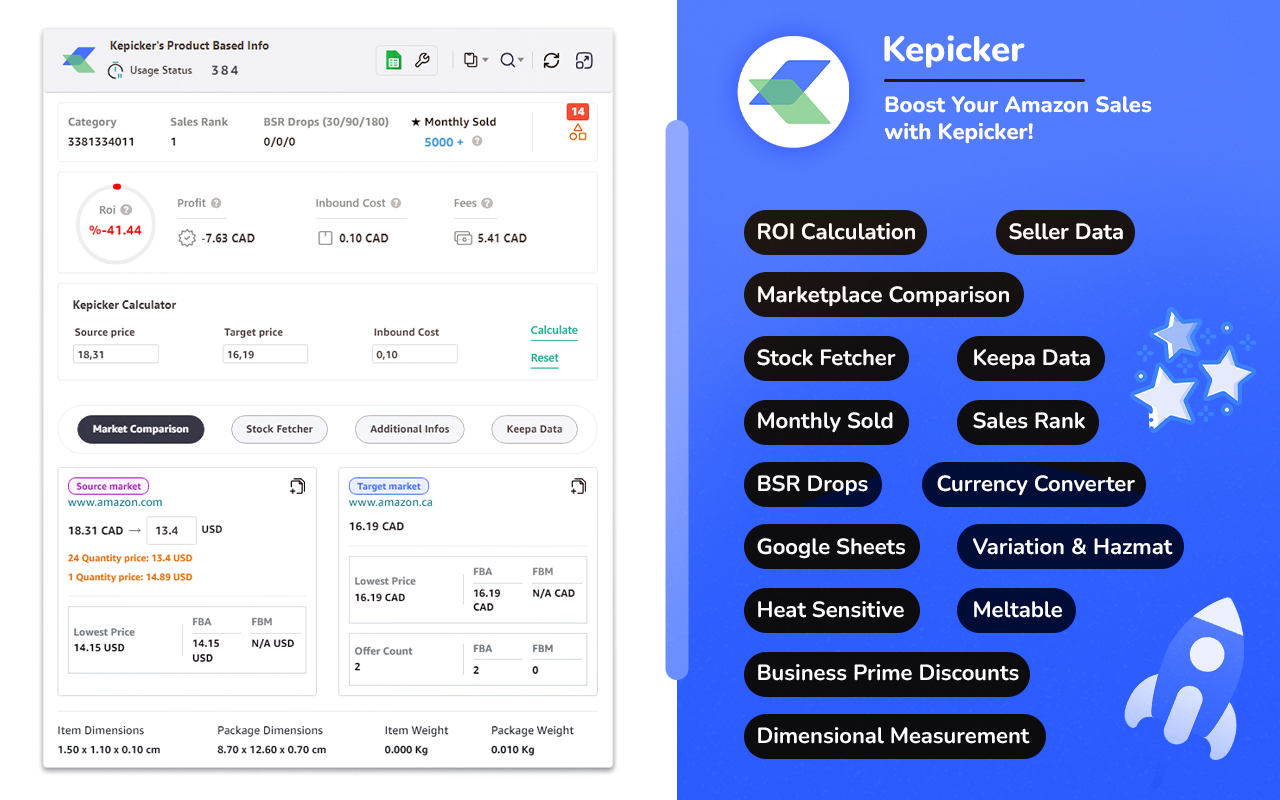Click the profit gear badge icon
The width and height of the screenshot is (1280, 800).
pyautogui.click(x=186, y=238)
